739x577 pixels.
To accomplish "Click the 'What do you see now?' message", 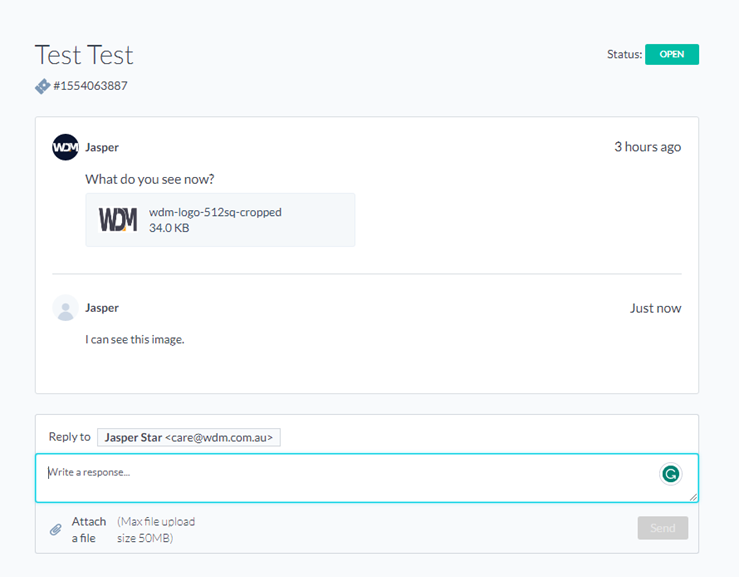I will click(x=149, y=179).
